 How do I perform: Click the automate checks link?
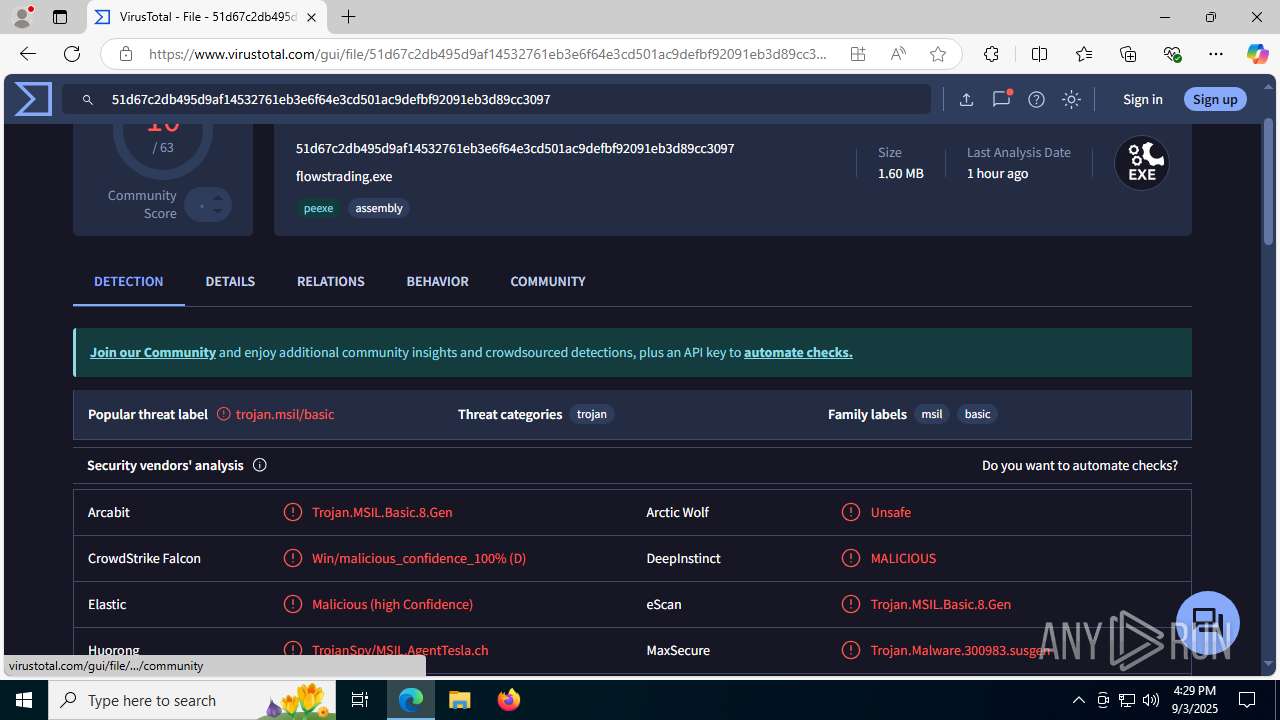(798, 352)
